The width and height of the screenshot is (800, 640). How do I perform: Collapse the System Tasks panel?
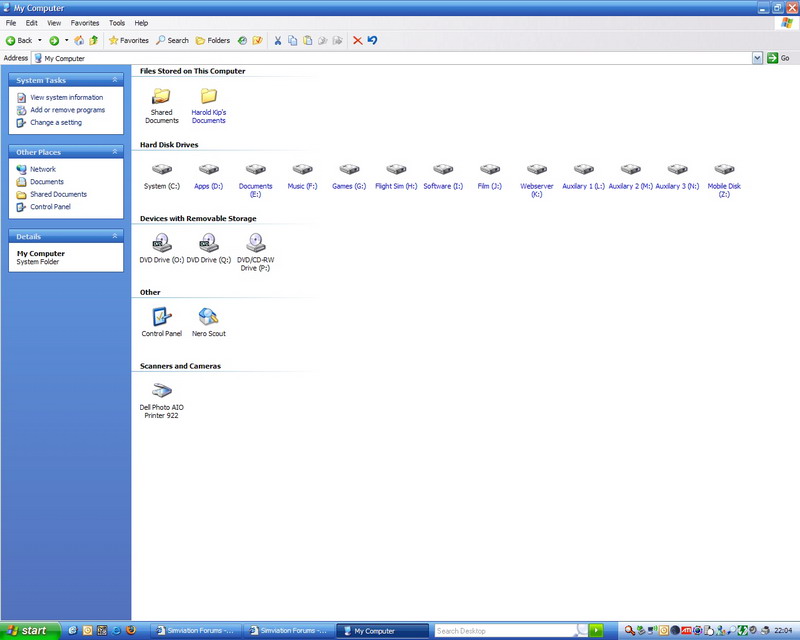tap(115, 80)
